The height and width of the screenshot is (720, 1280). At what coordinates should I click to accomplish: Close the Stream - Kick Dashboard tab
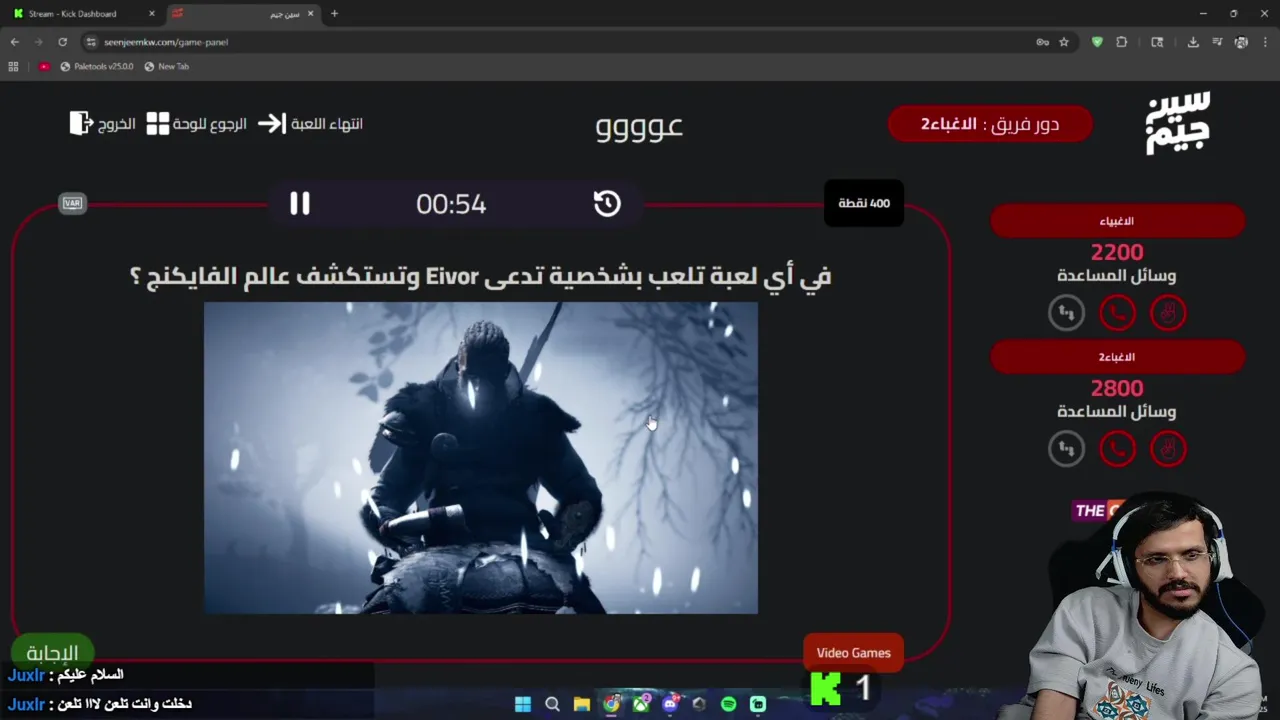tap(150, 14)
